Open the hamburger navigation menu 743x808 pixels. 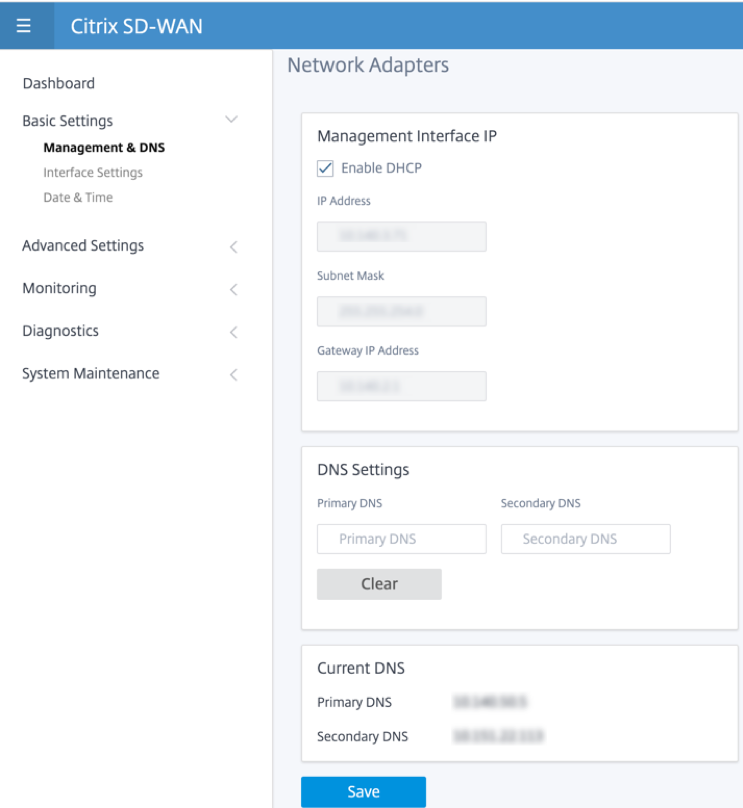[x=24, y=25]
